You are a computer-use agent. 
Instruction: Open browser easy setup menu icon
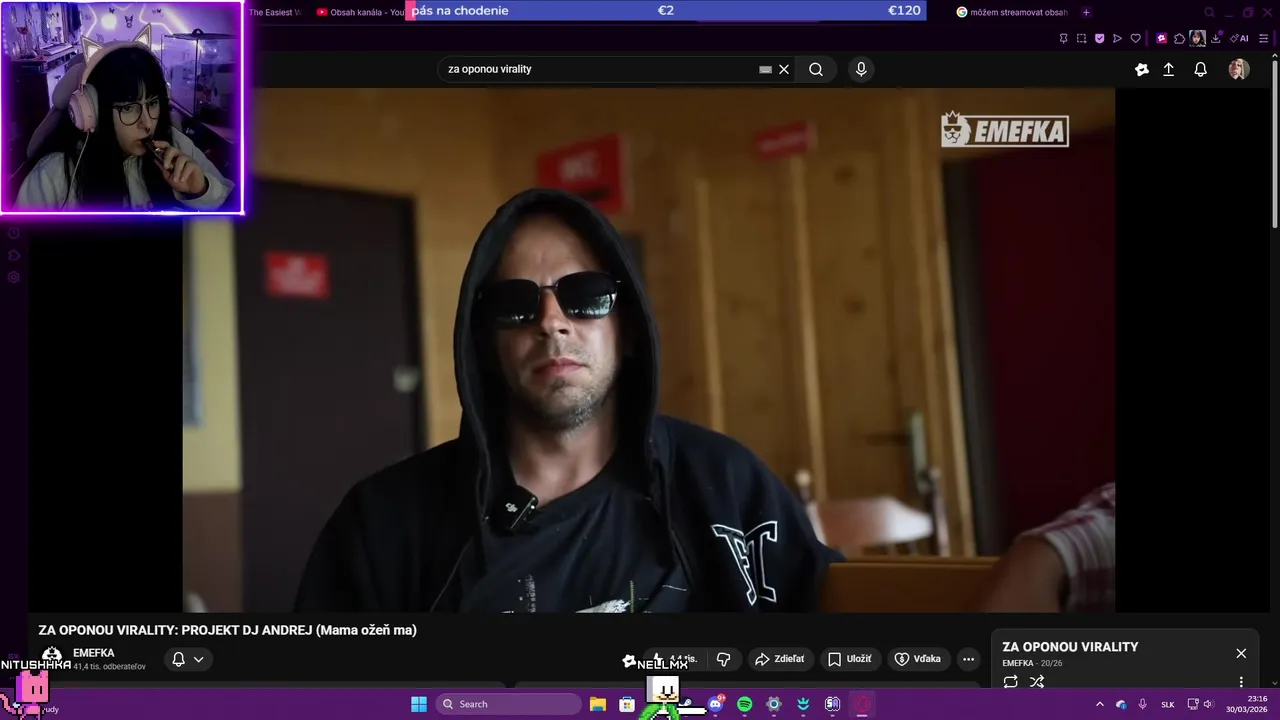(1264, 38)
